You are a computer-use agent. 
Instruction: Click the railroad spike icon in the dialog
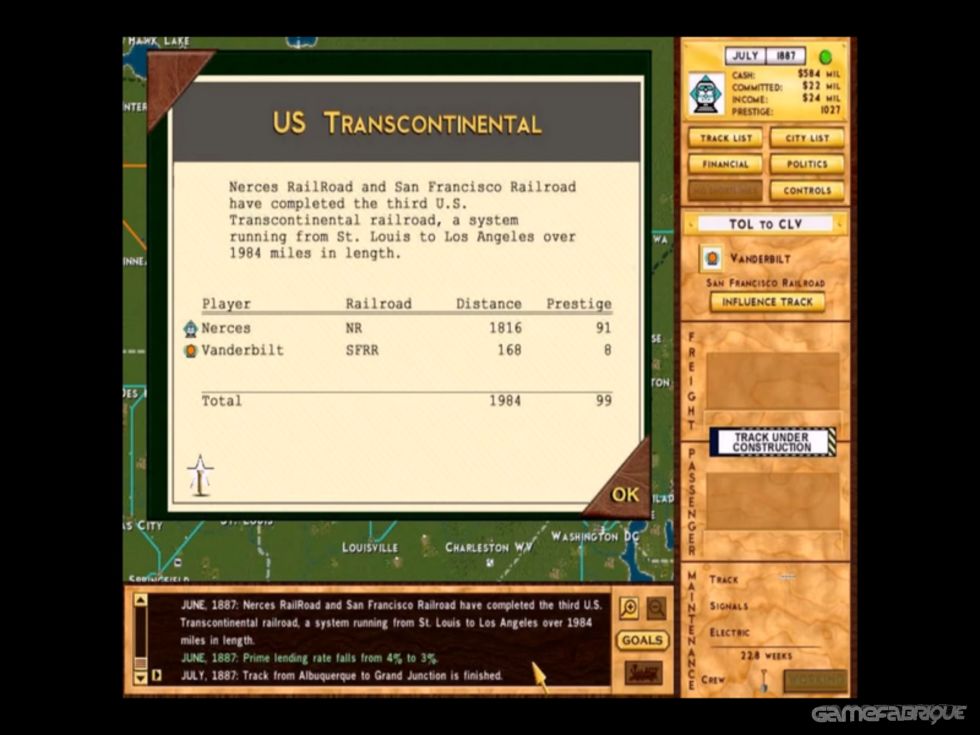200,475
